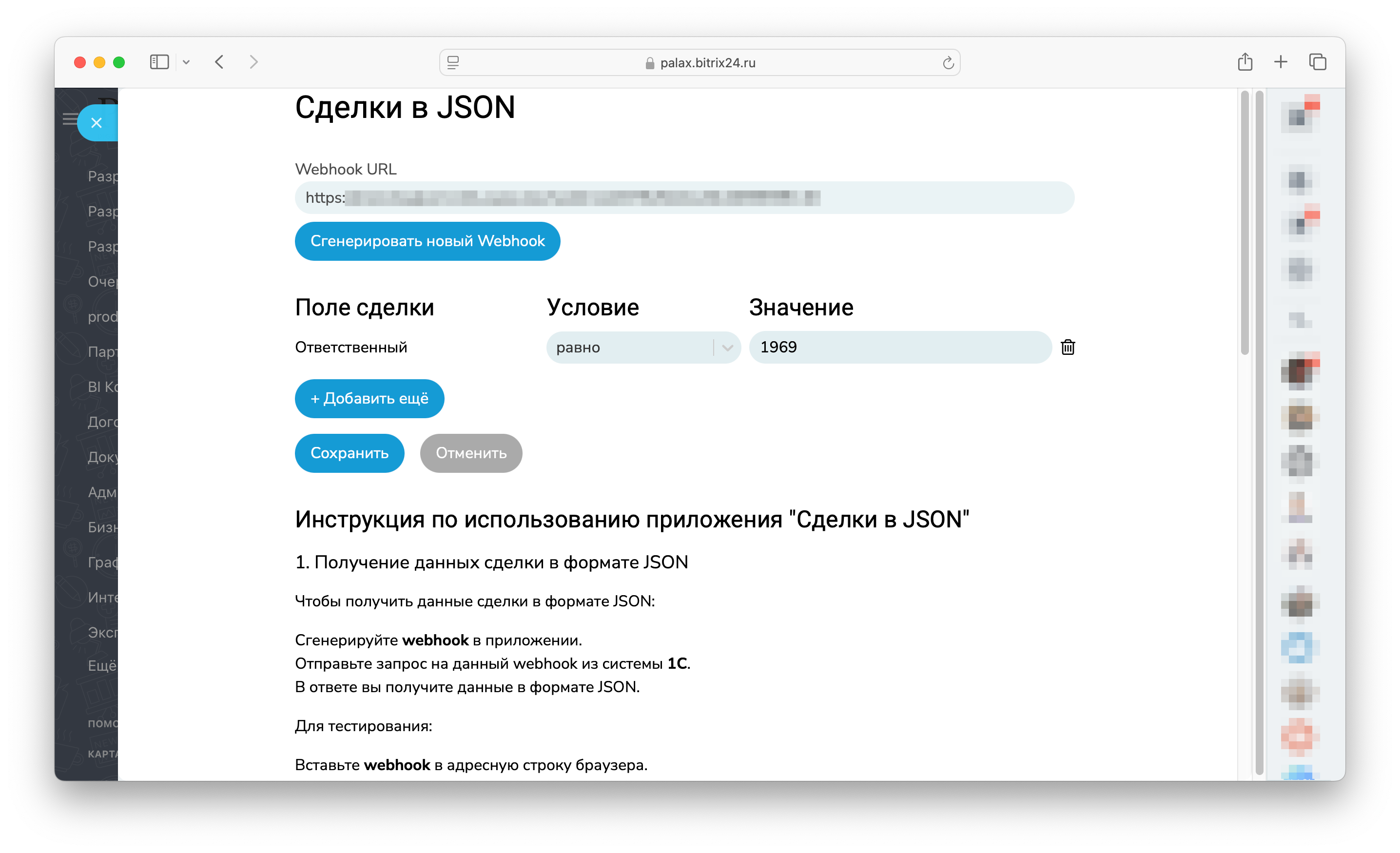Click the Share icon in toolbar
This screenshot has height=853, width=1400.
pyautogui.click(x=1244, y=62)
